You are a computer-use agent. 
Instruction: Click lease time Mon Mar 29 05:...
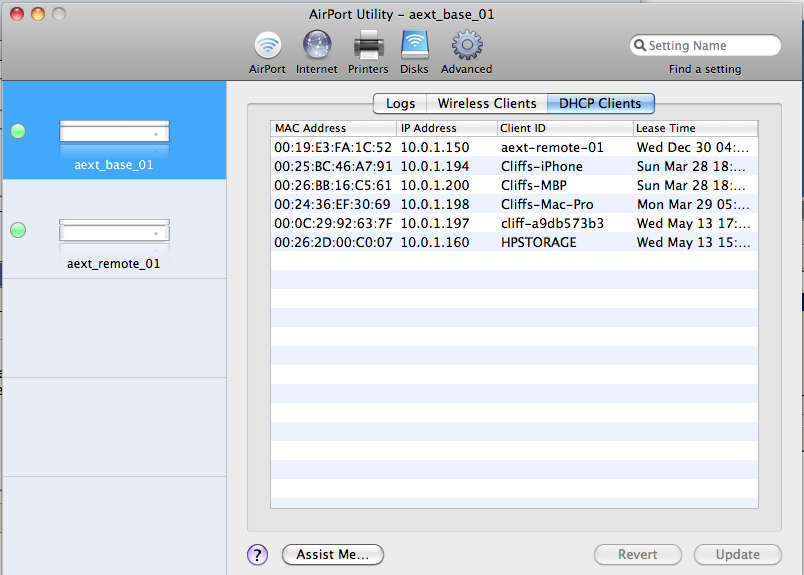[x=693, y=205]
